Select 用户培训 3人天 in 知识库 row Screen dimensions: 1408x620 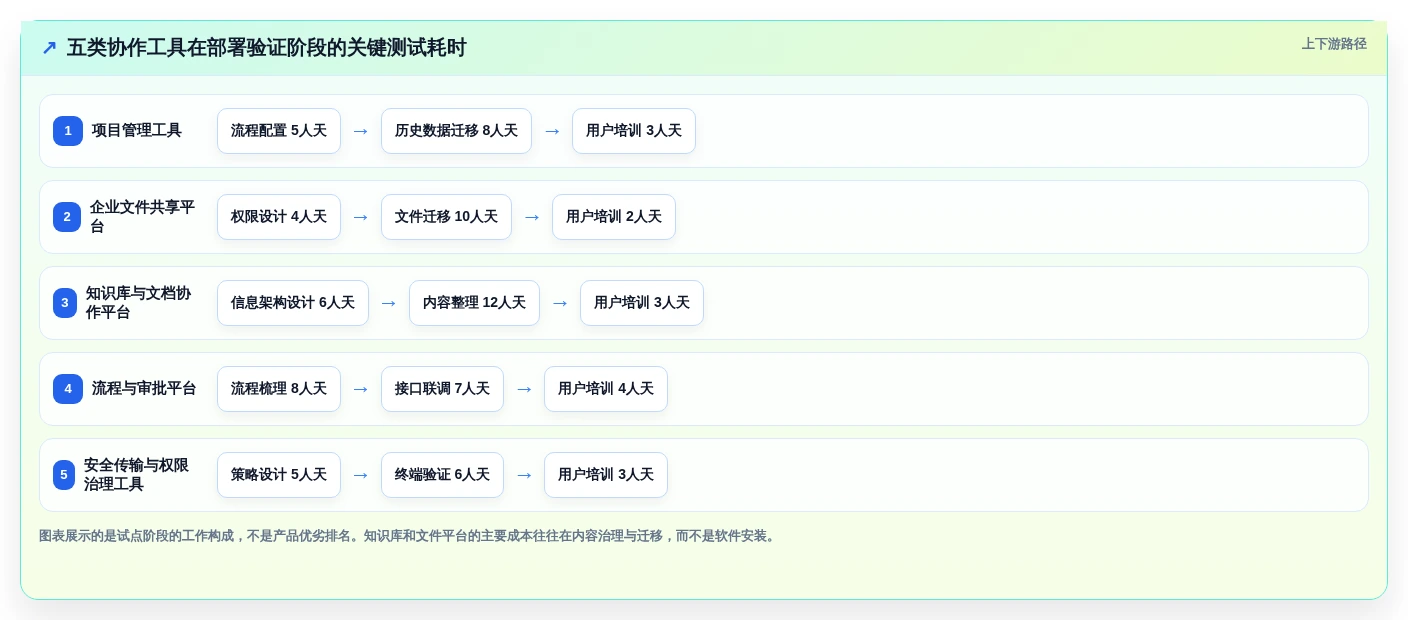(x=642, y=303)
